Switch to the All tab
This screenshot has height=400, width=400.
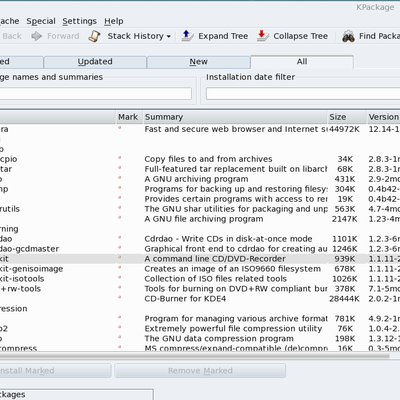302,62
